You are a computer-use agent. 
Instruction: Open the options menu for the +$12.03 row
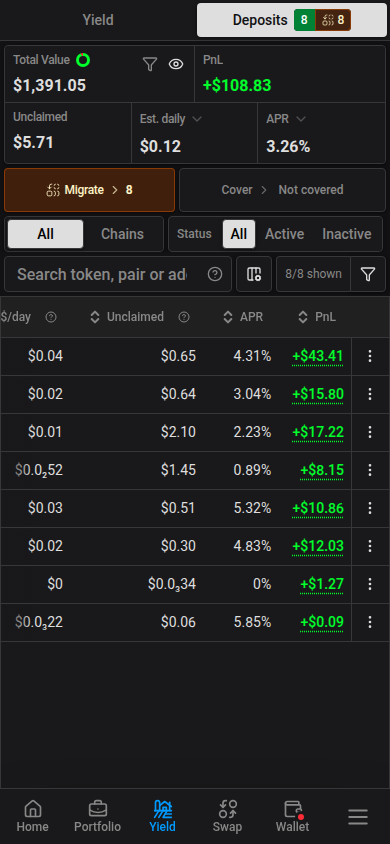370,546
